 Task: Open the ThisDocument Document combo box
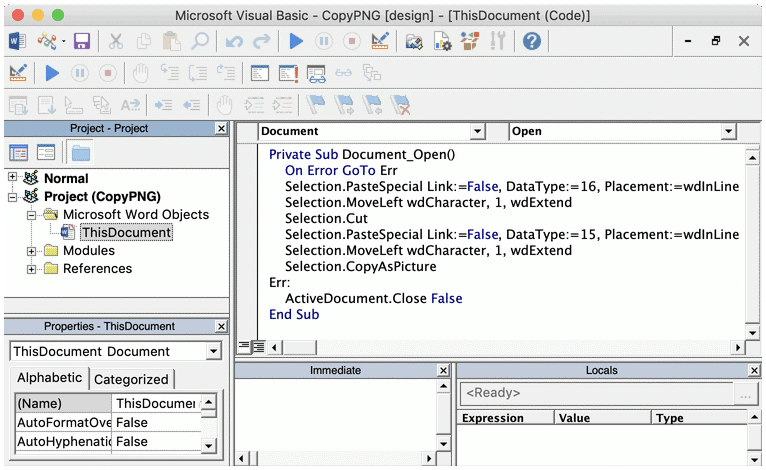pos(115,351)
